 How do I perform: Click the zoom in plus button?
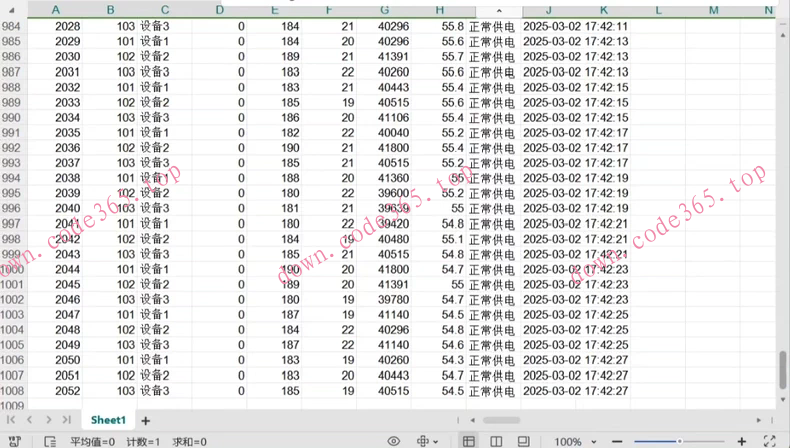coord(742,441)
